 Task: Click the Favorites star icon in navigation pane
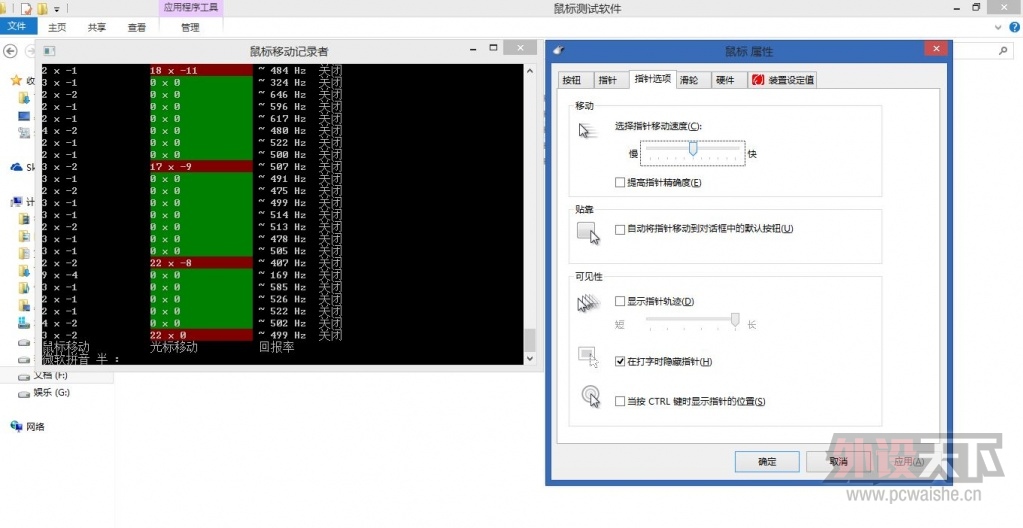click(x=16, y=80)
